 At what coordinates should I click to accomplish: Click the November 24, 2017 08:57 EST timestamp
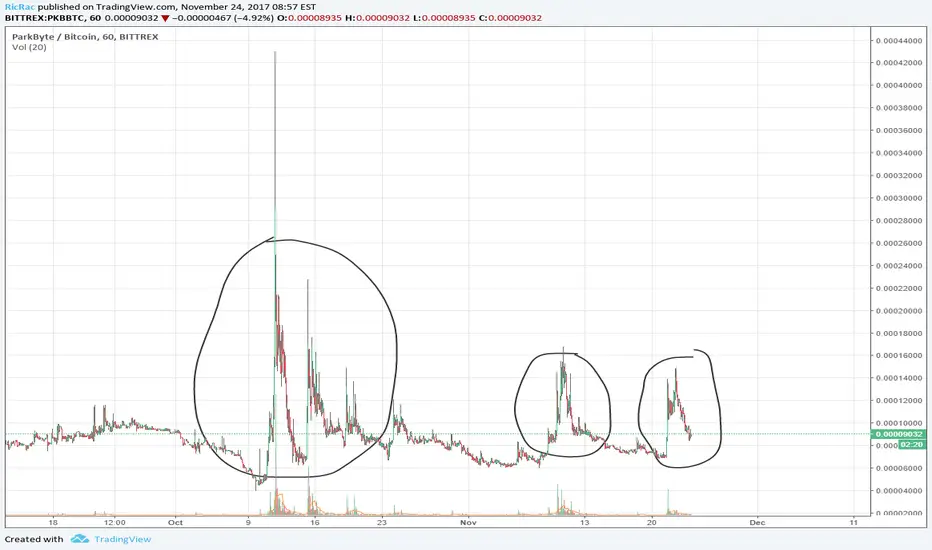click(x=248, y=7)
